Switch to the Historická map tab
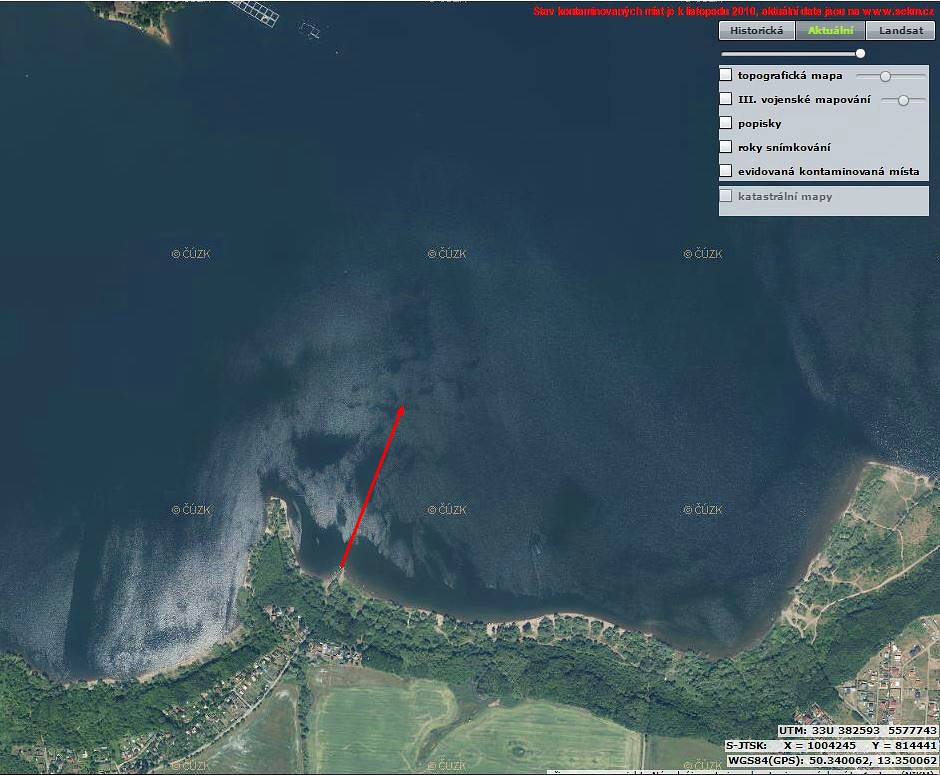 point(756,31)
